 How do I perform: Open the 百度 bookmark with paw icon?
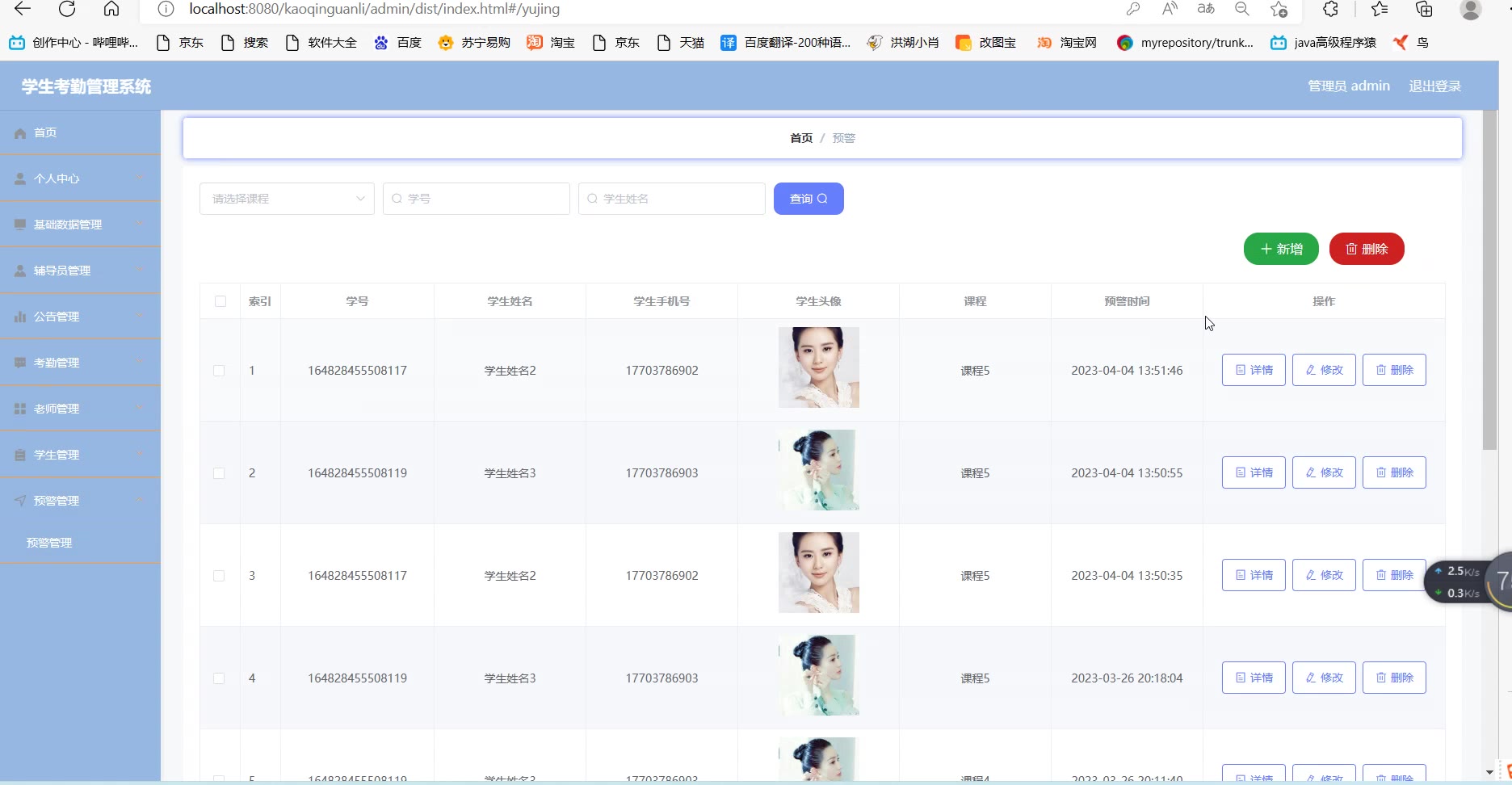(x=397, y=43)
